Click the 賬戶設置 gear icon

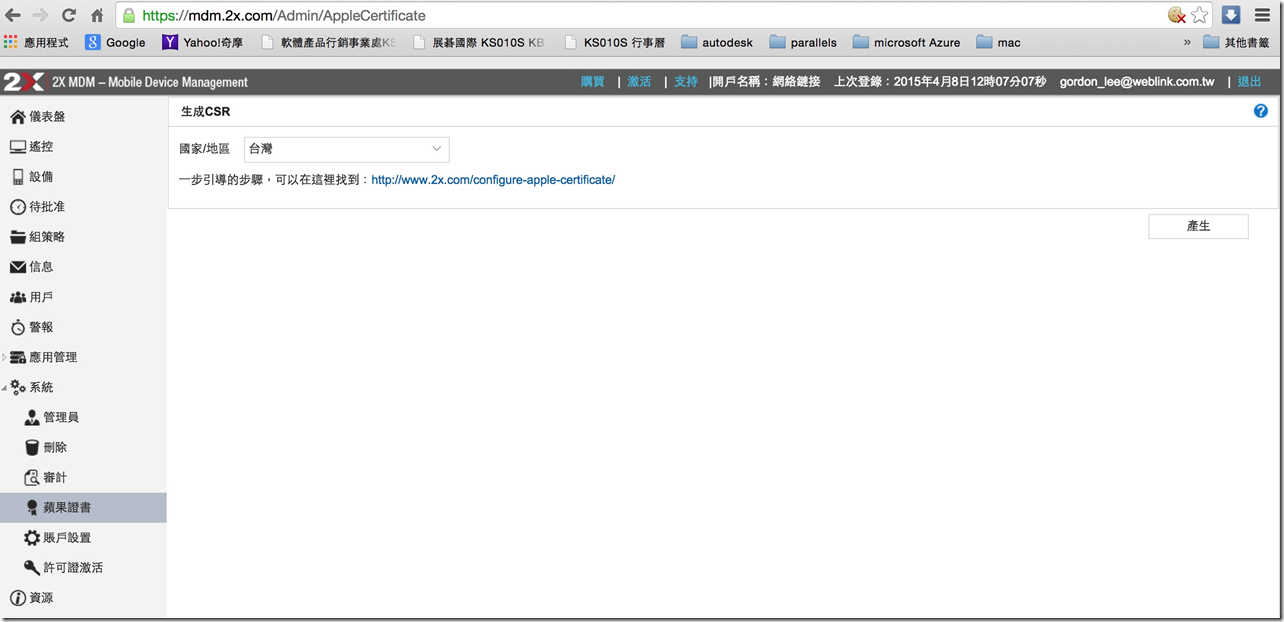(x=32, y=538)
